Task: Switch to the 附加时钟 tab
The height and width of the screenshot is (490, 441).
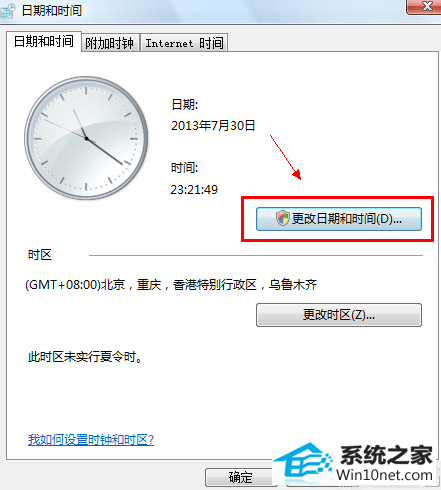Action: pyautogui.click(x=110, y=43)
